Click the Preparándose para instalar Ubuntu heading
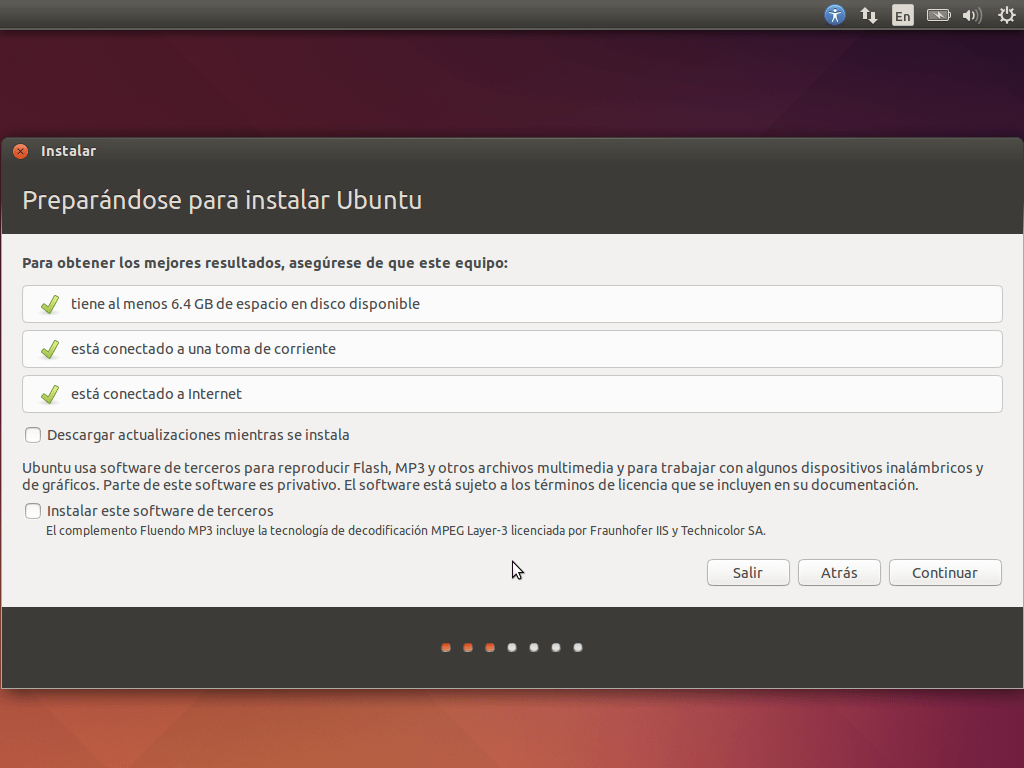This screenshot has height=768, width=1024. coord(222,200)
